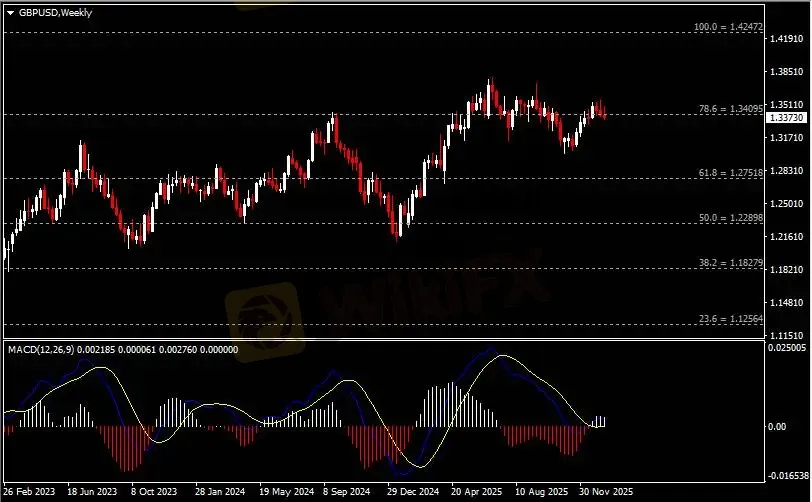
Task: Click the 1.41910 price axis value
Action: click(787, 39)
